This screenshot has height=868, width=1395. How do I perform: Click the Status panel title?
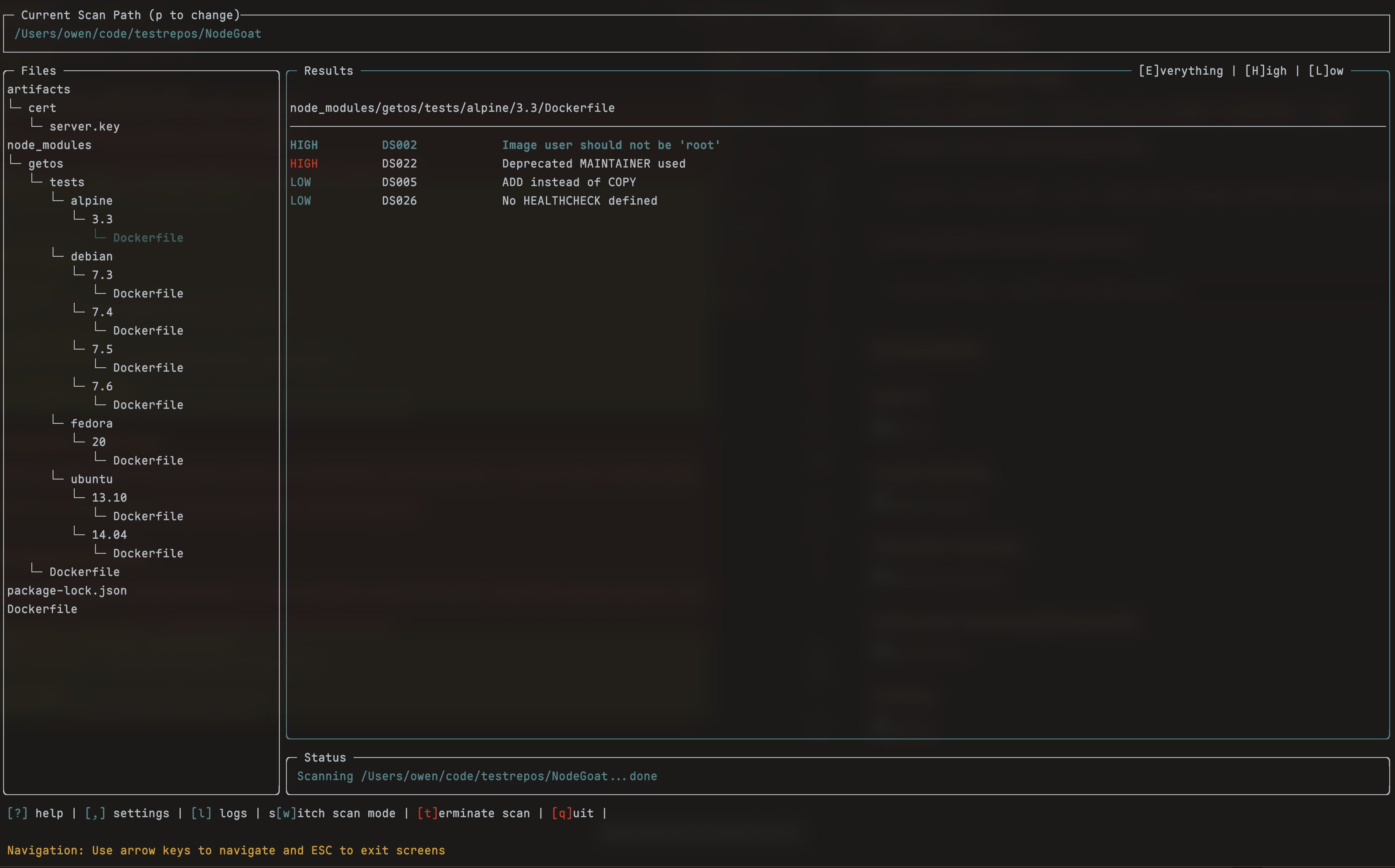325,758
